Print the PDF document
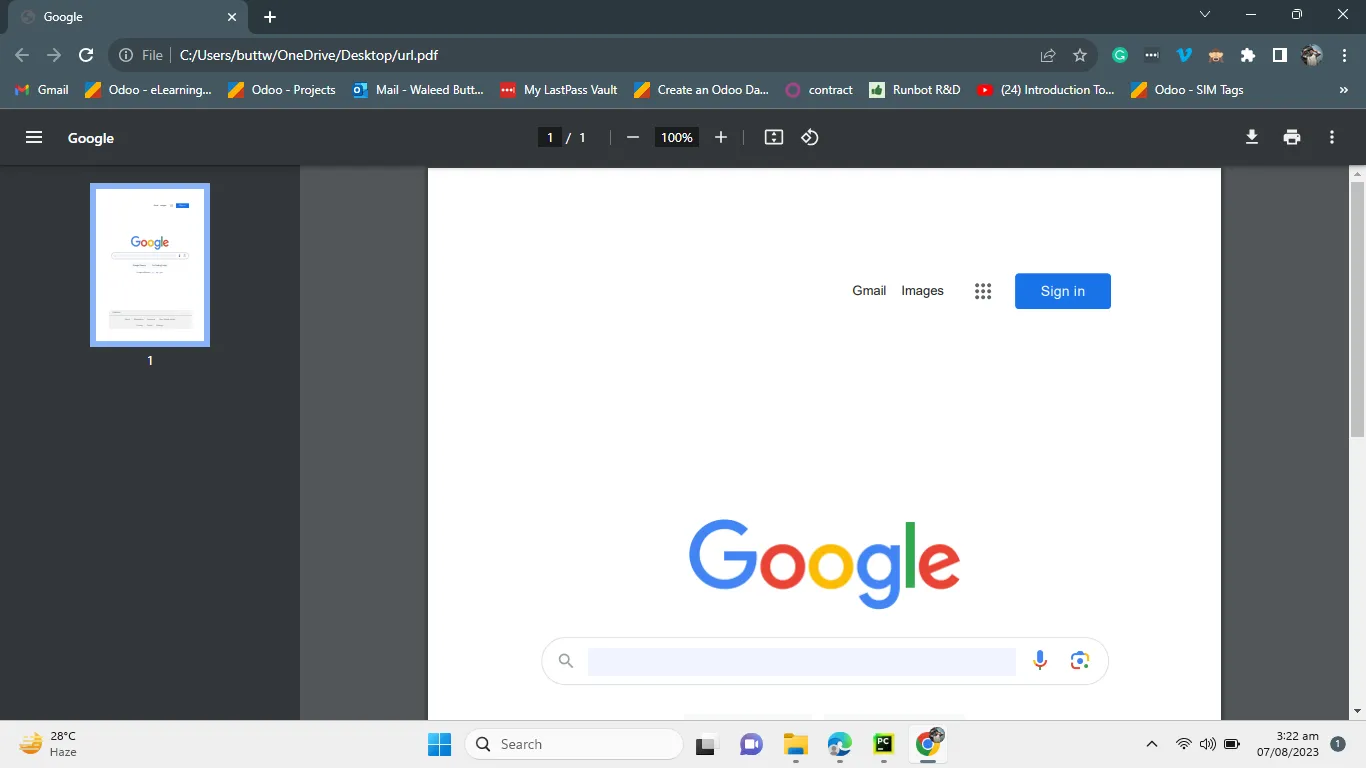1366x768 pixels. coord(1292,138)
